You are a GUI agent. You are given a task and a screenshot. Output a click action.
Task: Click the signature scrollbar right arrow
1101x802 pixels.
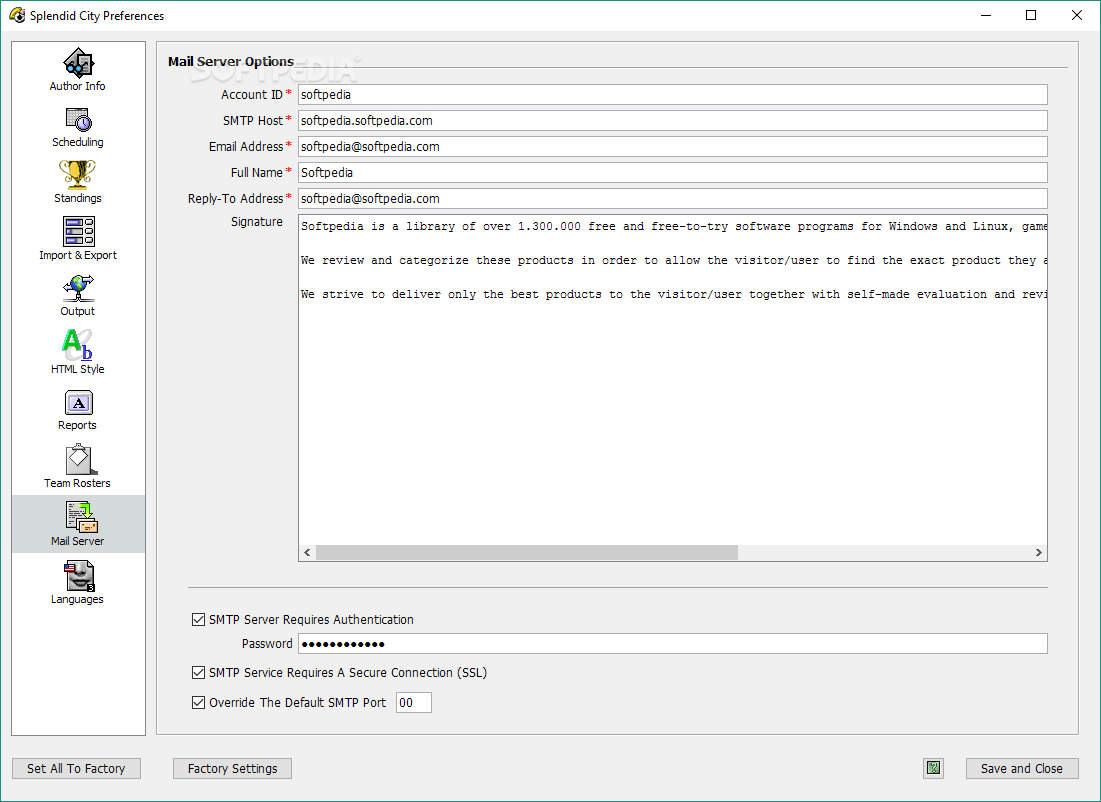tap(1039, 553)
